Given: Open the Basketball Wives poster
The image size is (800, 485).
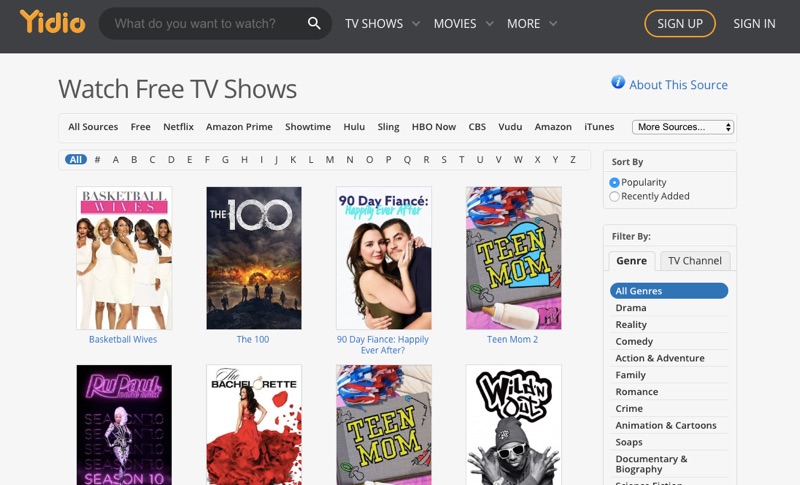Looking at the screenshot, I should (x=124, y=258).
